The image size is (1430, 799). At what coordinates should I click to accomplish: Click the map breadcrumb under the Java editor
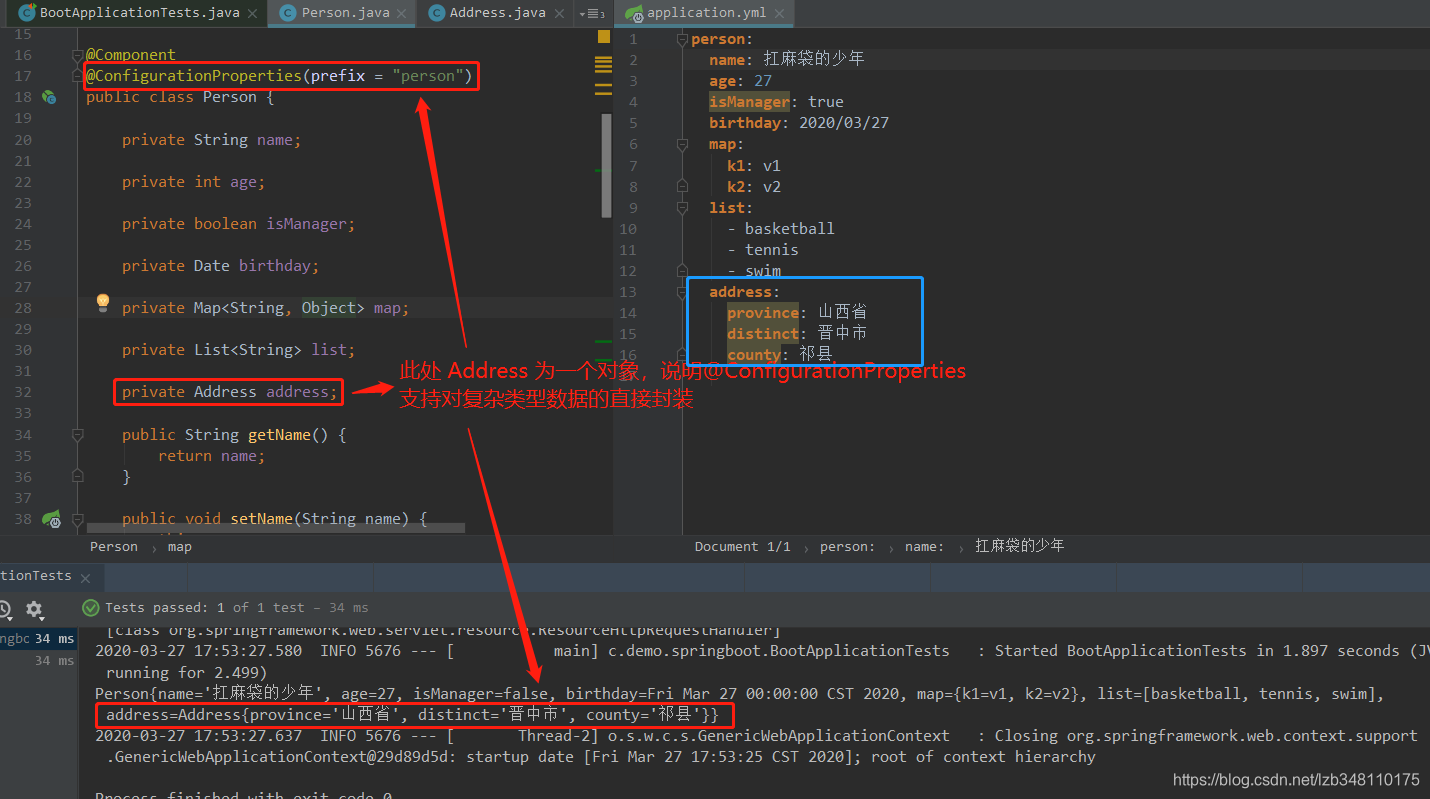(x=180, y=547)
